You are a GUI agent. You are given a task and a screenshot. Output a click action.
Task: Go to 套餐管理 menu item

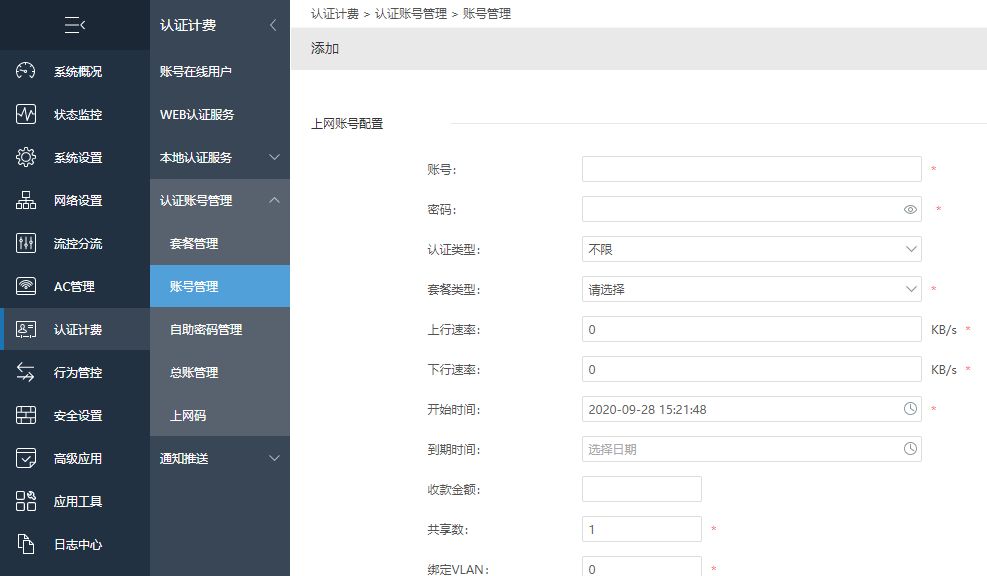[194, 244]
